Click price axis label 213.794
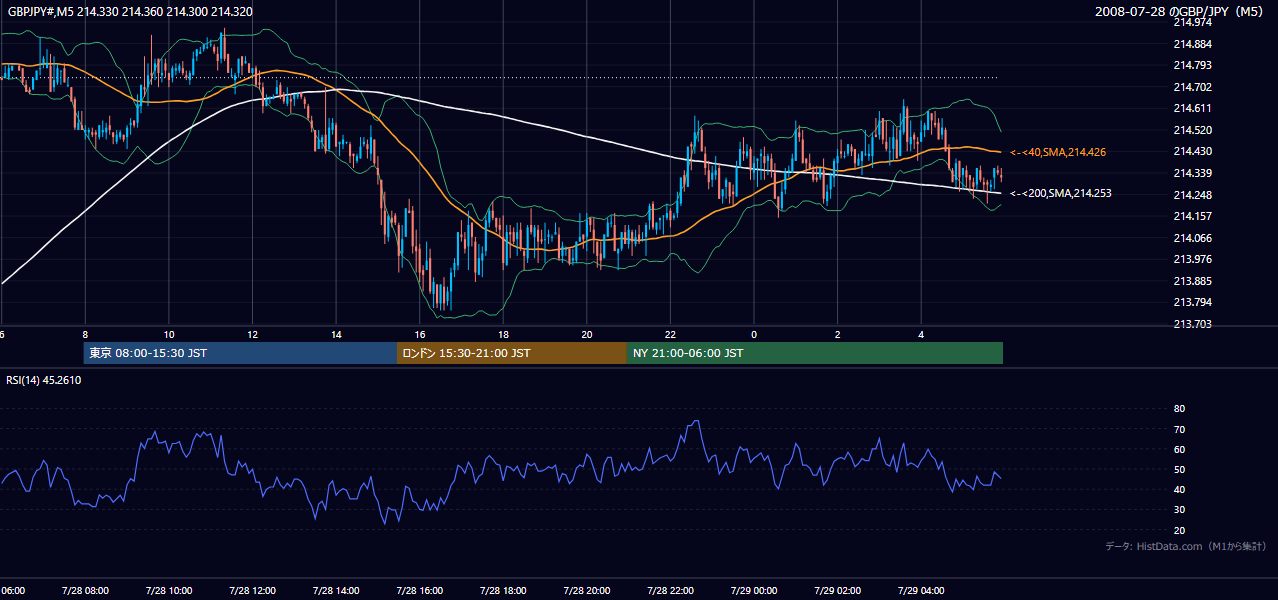Viewport: 1278px width, 600px height. pyautogui.click(x=1191, y=302)
